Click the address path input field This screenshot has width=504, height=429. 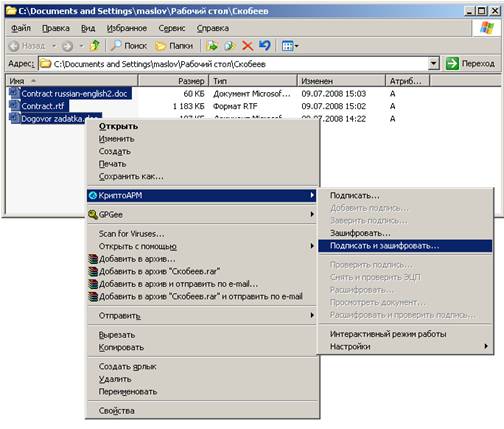point(233,64)
